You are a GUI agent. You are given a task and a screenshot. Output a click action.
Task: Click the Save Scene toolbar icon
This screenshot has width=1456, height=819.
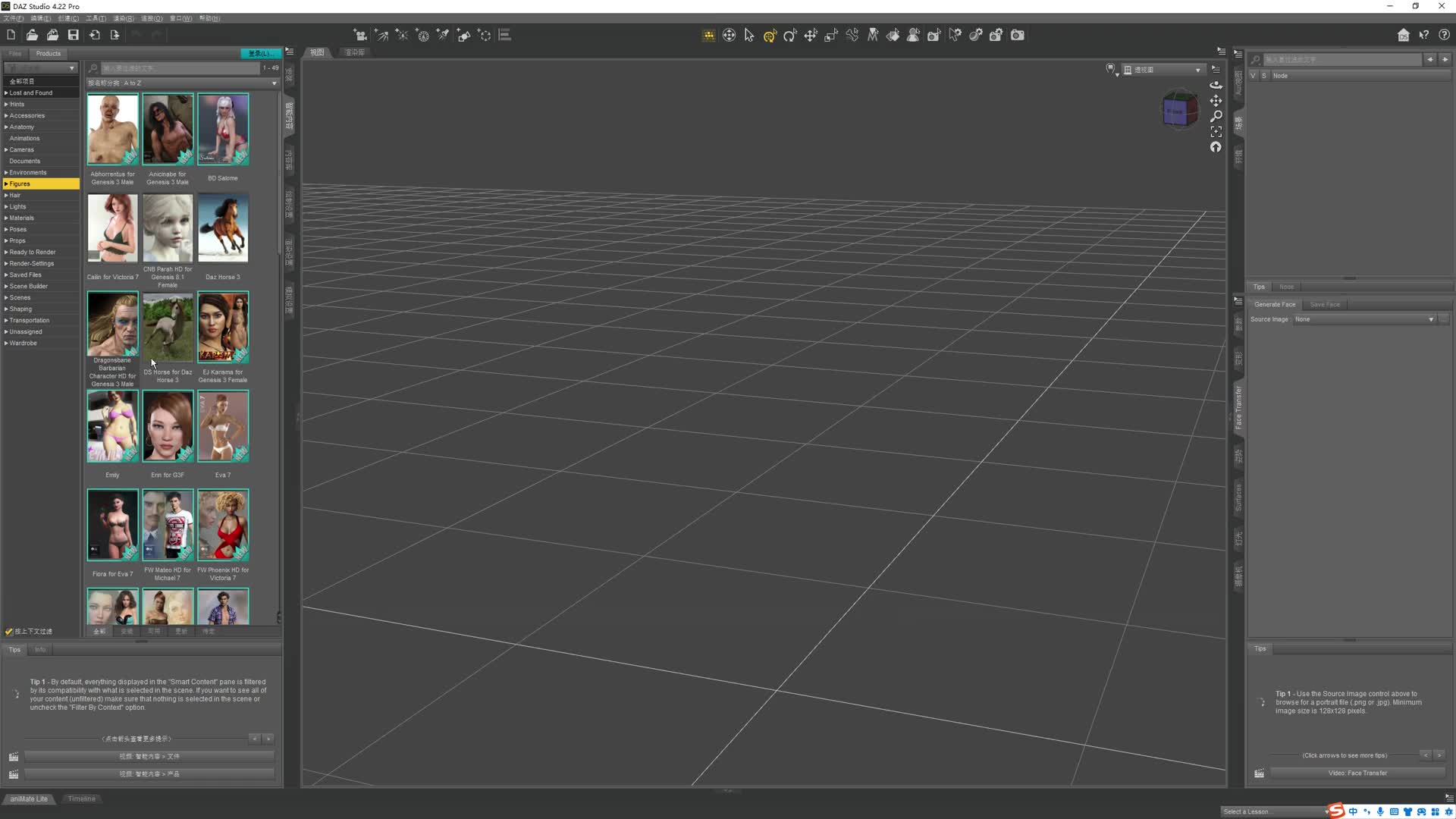pyautogui.click(x=74, y=35)
